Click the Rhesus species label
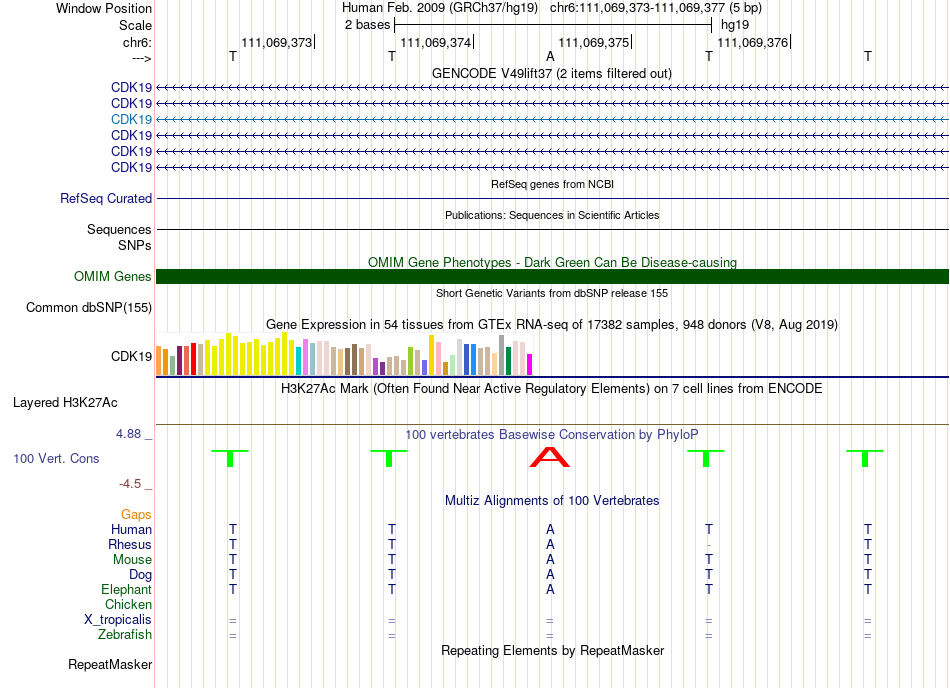Image resolution: width=950 pixels, height=688 pixels. coord(130,544)
